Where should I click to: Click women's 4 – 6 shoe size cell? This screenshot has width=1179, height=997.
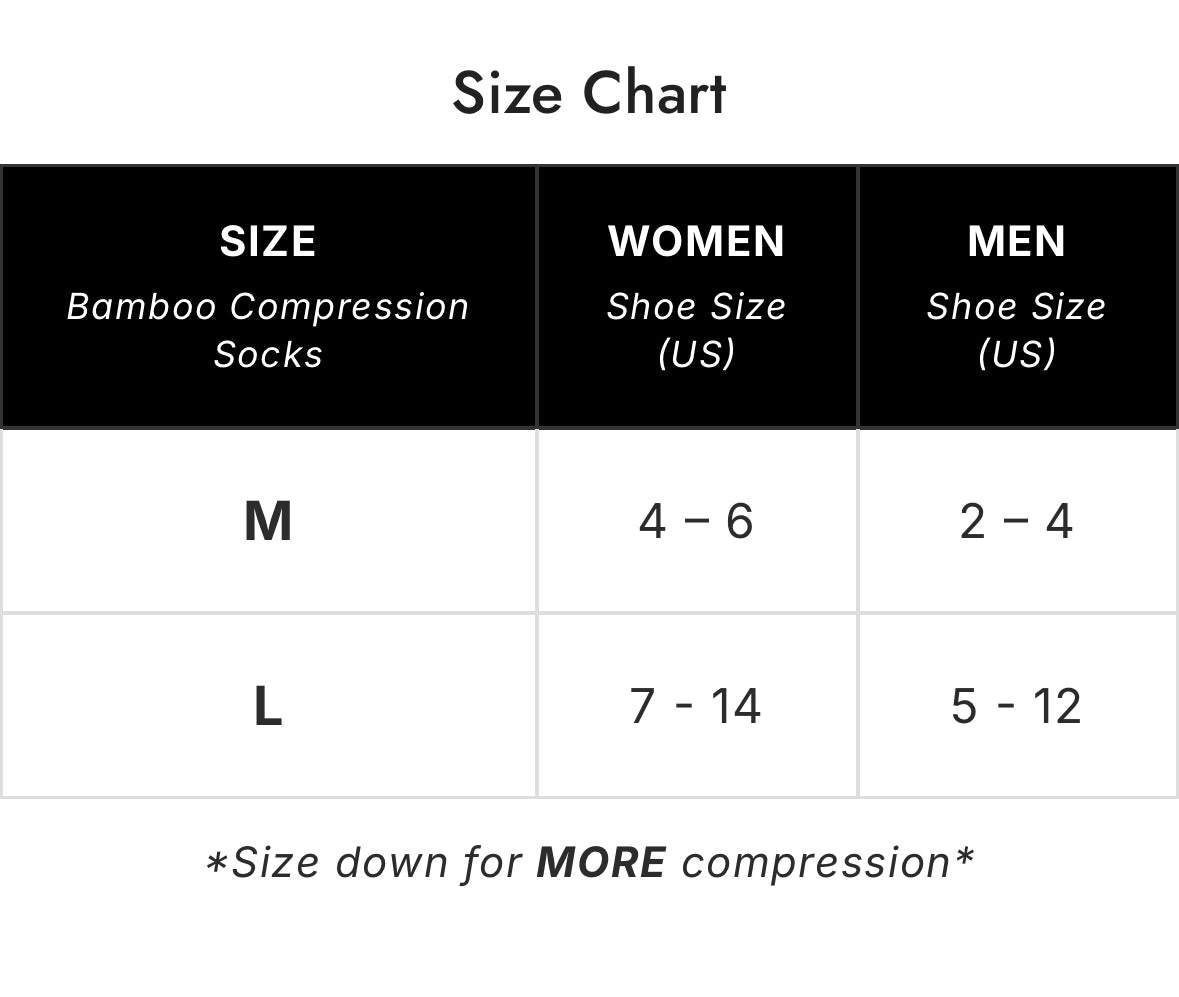coord(696,521)
